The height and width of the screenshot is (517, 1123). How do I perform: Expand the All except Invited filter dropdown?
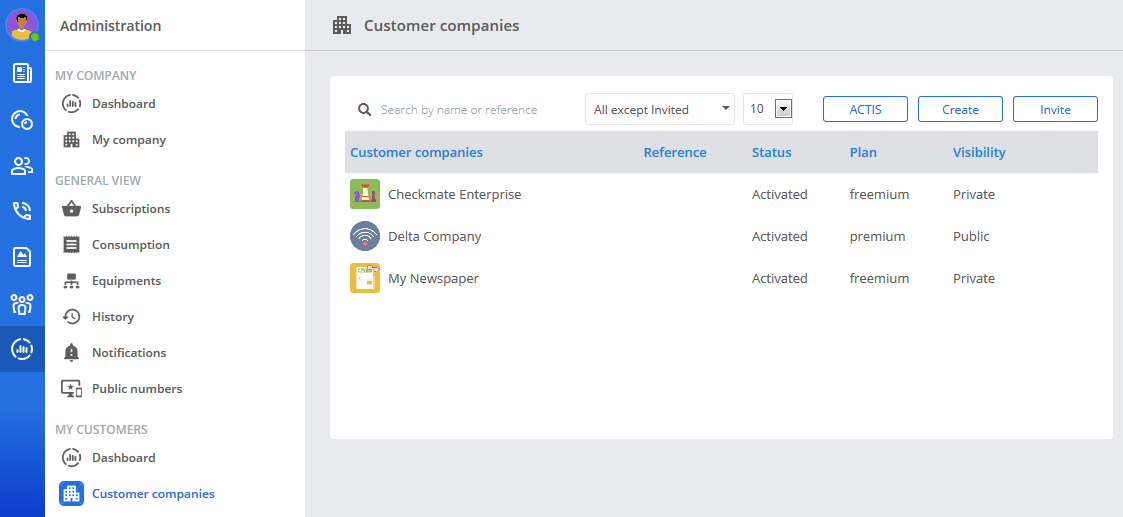660,109
